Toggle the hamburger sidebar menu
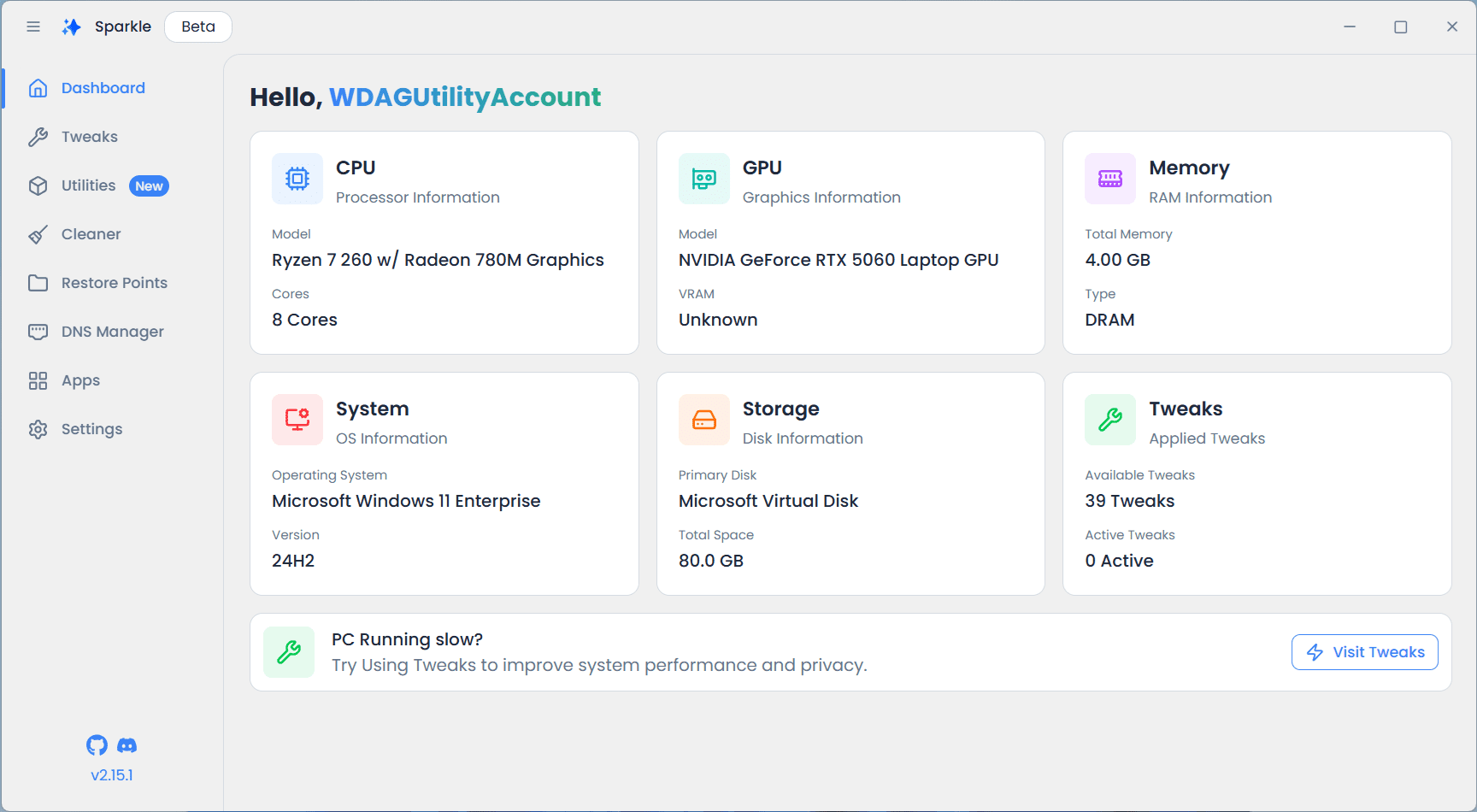Viewport: 1477px width, 812px height. pyautogui.click(x=33, y=26)
